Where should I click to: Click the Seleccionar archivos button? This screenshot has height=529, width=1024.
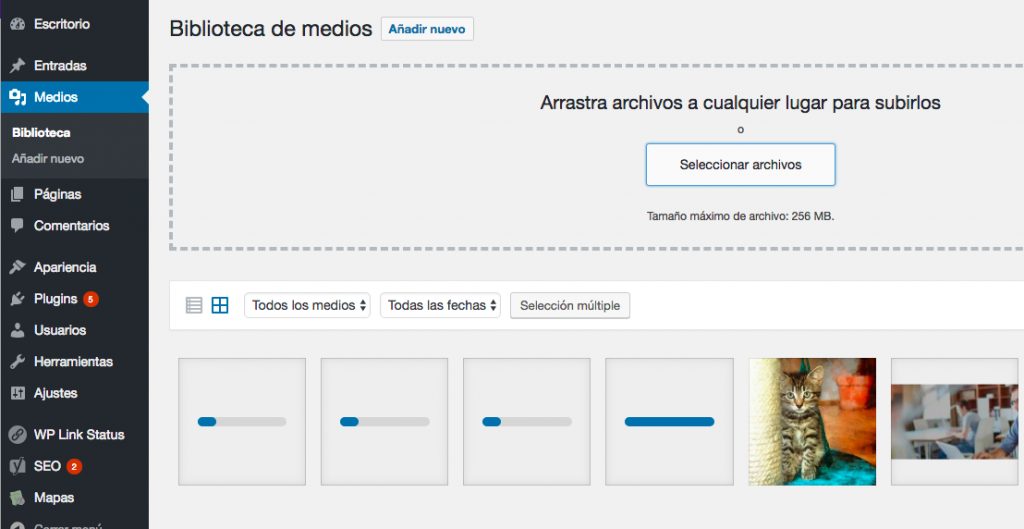pos(741,165)
